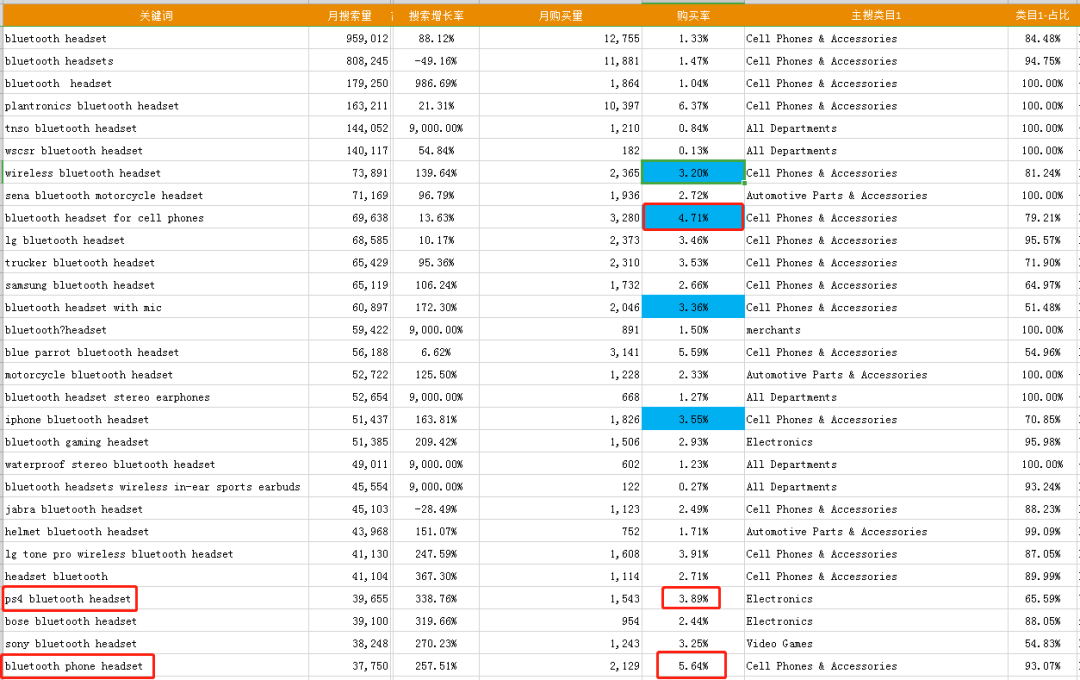Viewport: 1080px width, 680px height.
Task: Select the blue highlighted 4.71% cell
Action: coord(693,218)
